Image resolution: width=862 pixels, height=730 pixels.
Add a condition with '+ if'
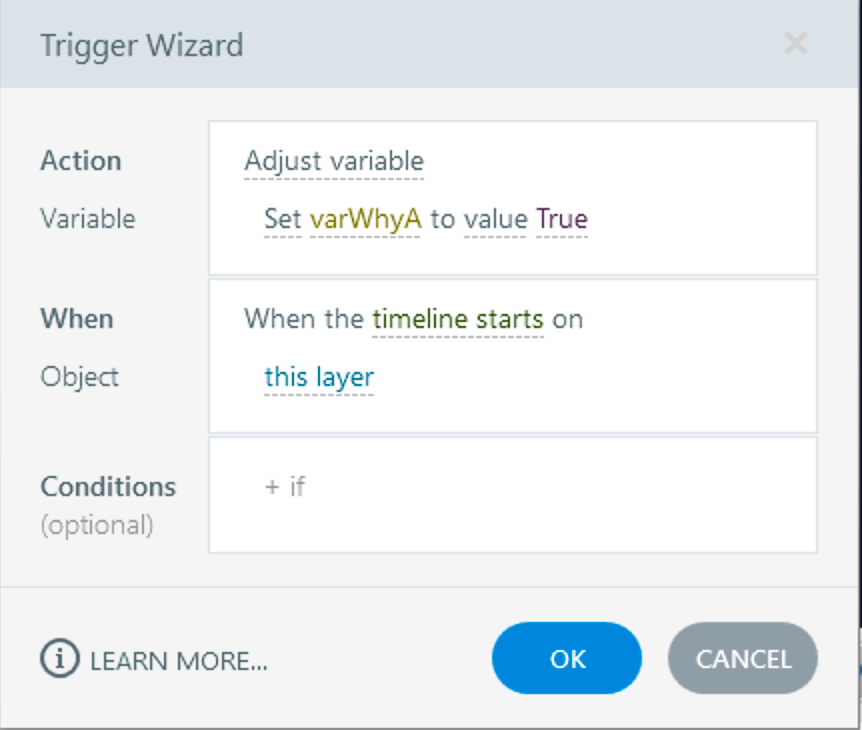[285, 488]
